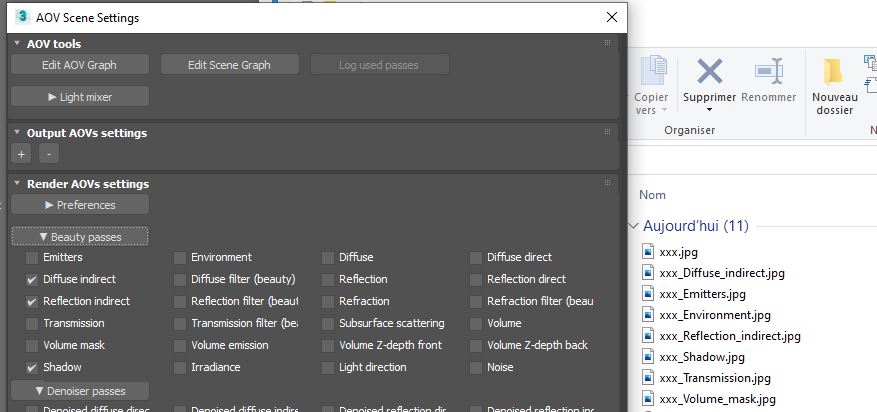The image size is (877, 412).
Task: Collapse the Aujourd'hui file group
Action: [x=632, y=227]
